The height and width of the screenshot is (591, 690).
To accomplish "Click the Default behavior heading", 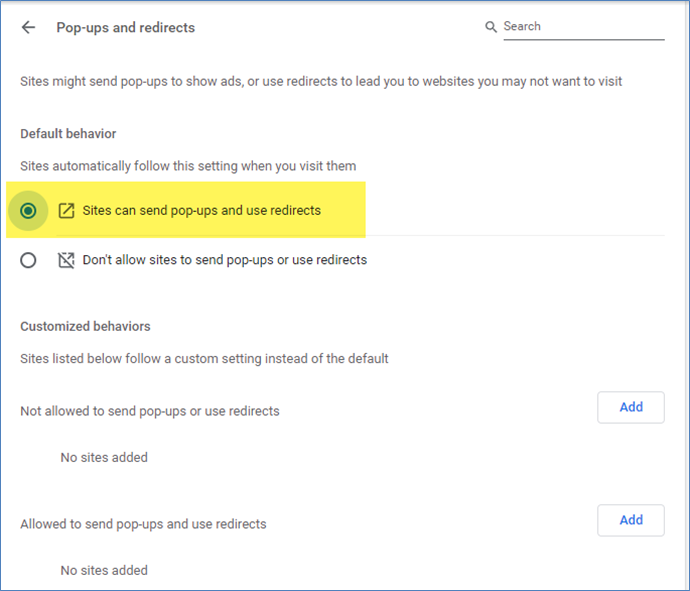I will (x=68, y=134).
